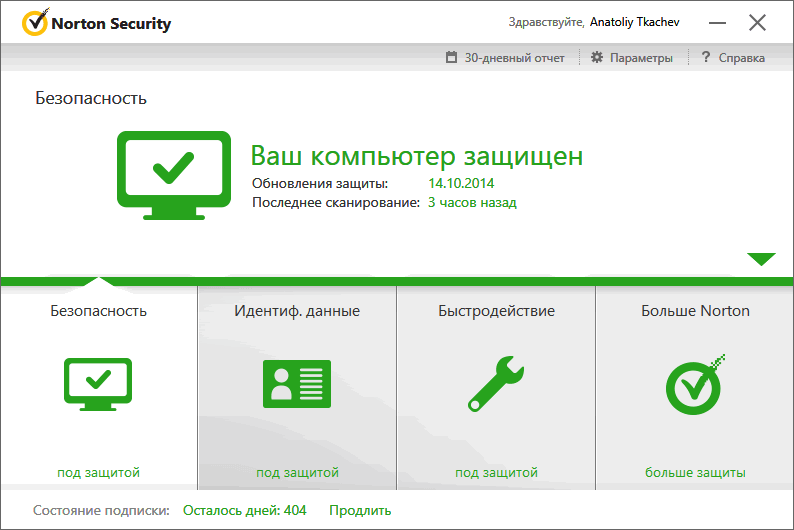This screenshot has width=794, height=530.
Task: Click под защитой under Идентиф. данные
Action: (x=297, y=472)
